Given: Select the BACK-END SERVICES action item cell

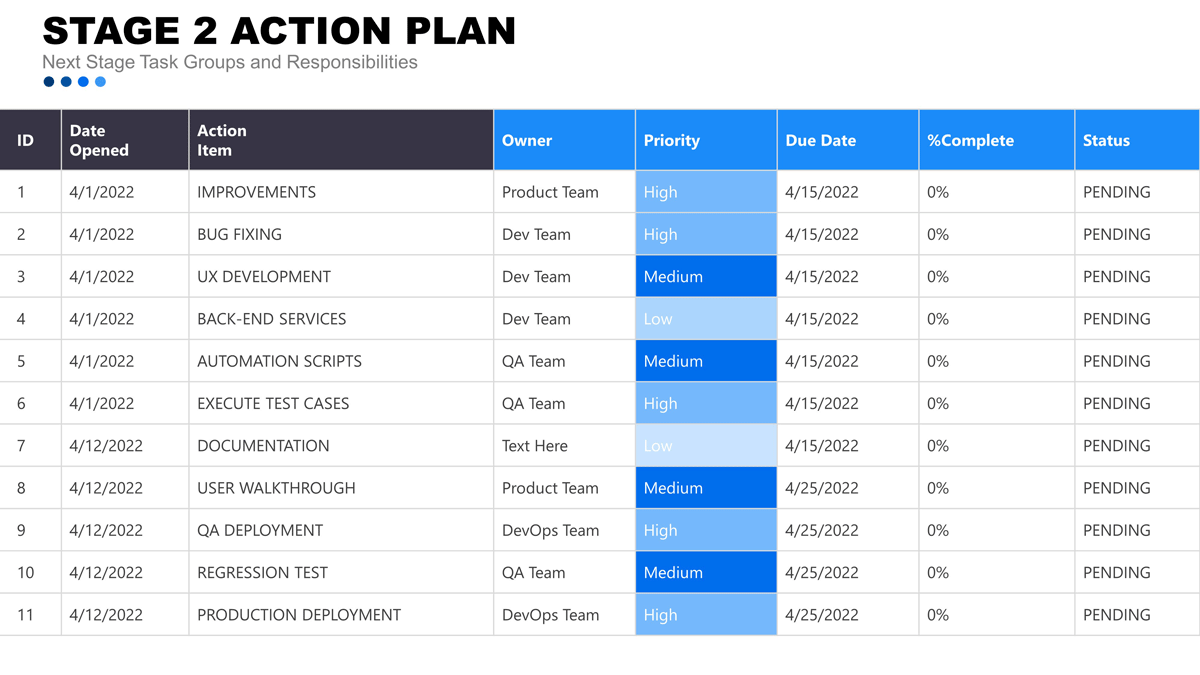Looking at the screenshot, I should coord(341,319).
